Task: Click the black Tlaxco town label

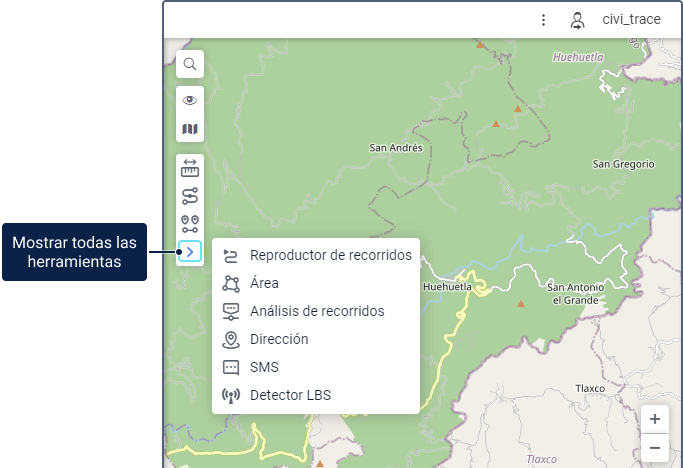Action: pyautogui.click(x=590, y=388)
